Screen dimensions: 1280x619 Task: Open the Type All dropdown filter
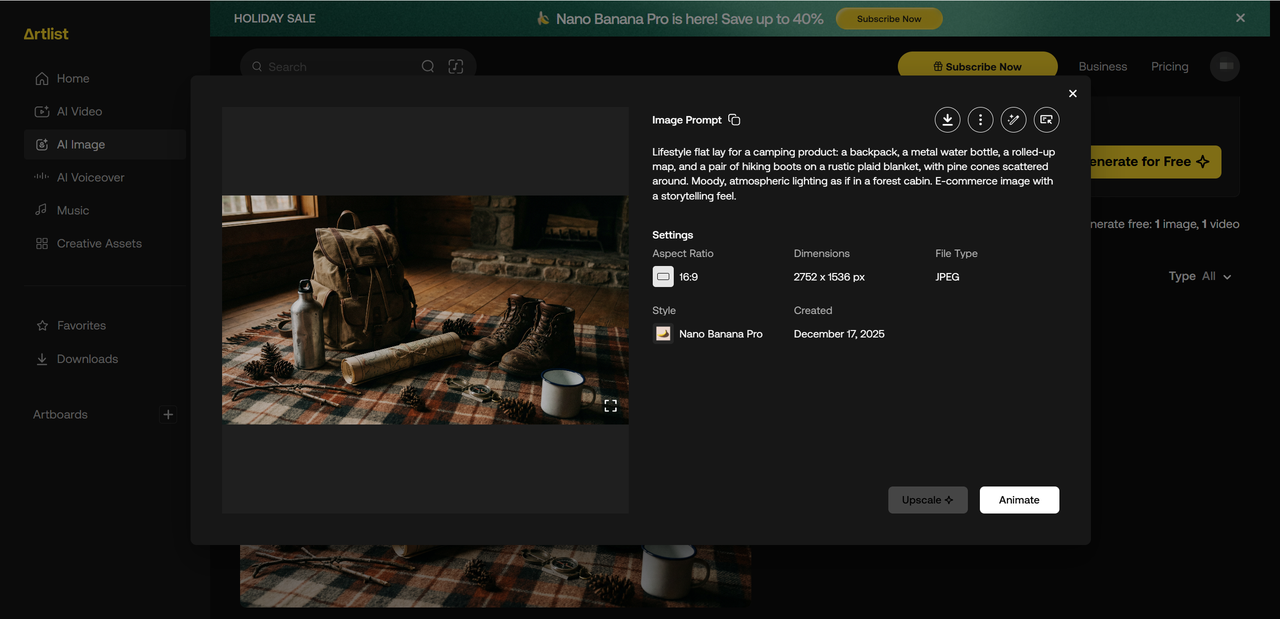(1200, 276)
